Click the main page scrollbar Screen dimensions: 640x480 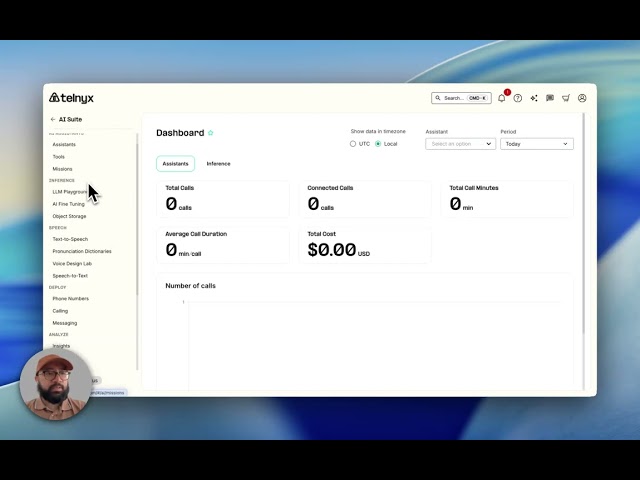(583, 224)
